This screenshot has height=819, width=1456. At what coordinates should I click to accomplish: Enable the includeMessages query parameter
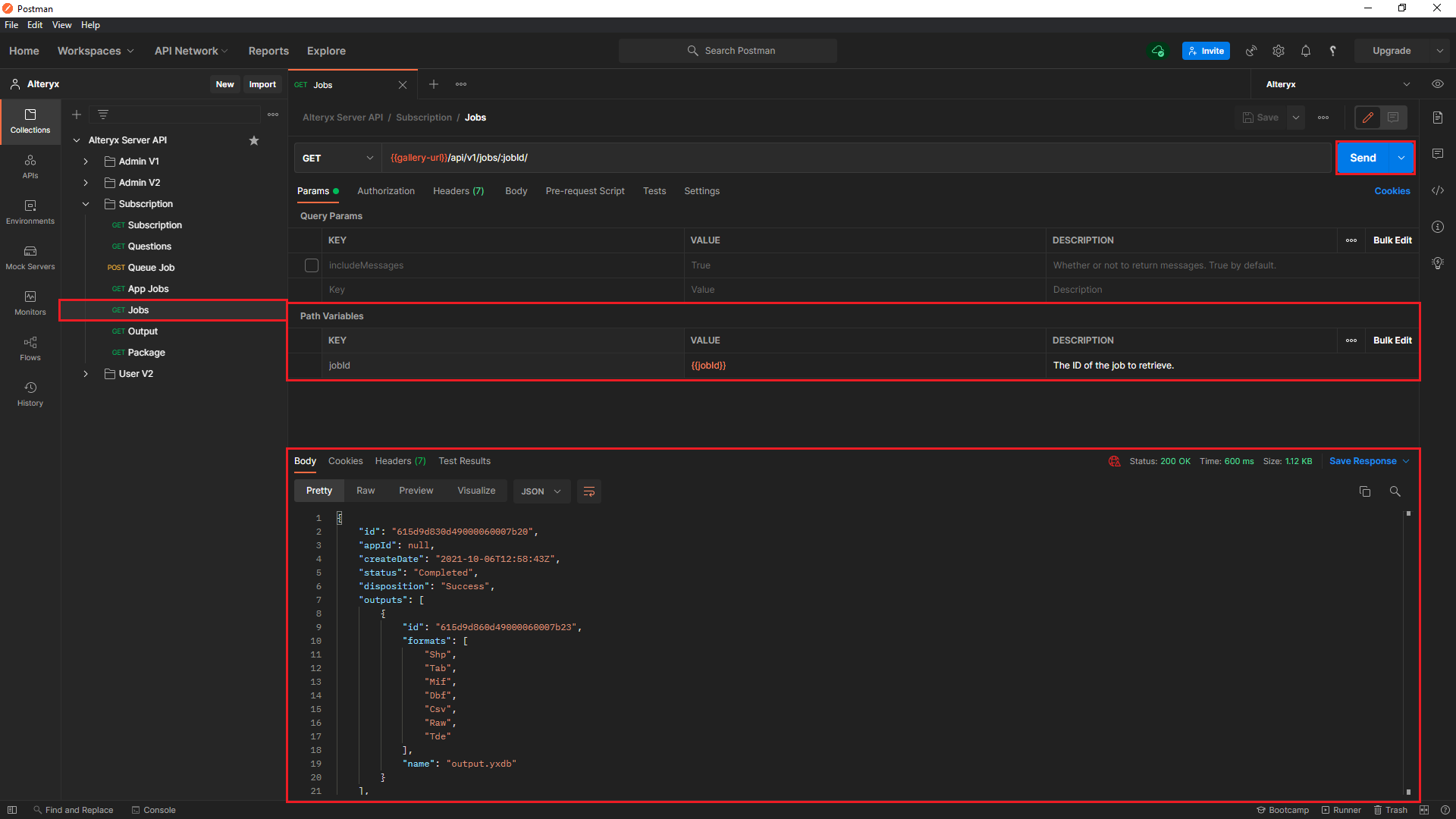311,265
